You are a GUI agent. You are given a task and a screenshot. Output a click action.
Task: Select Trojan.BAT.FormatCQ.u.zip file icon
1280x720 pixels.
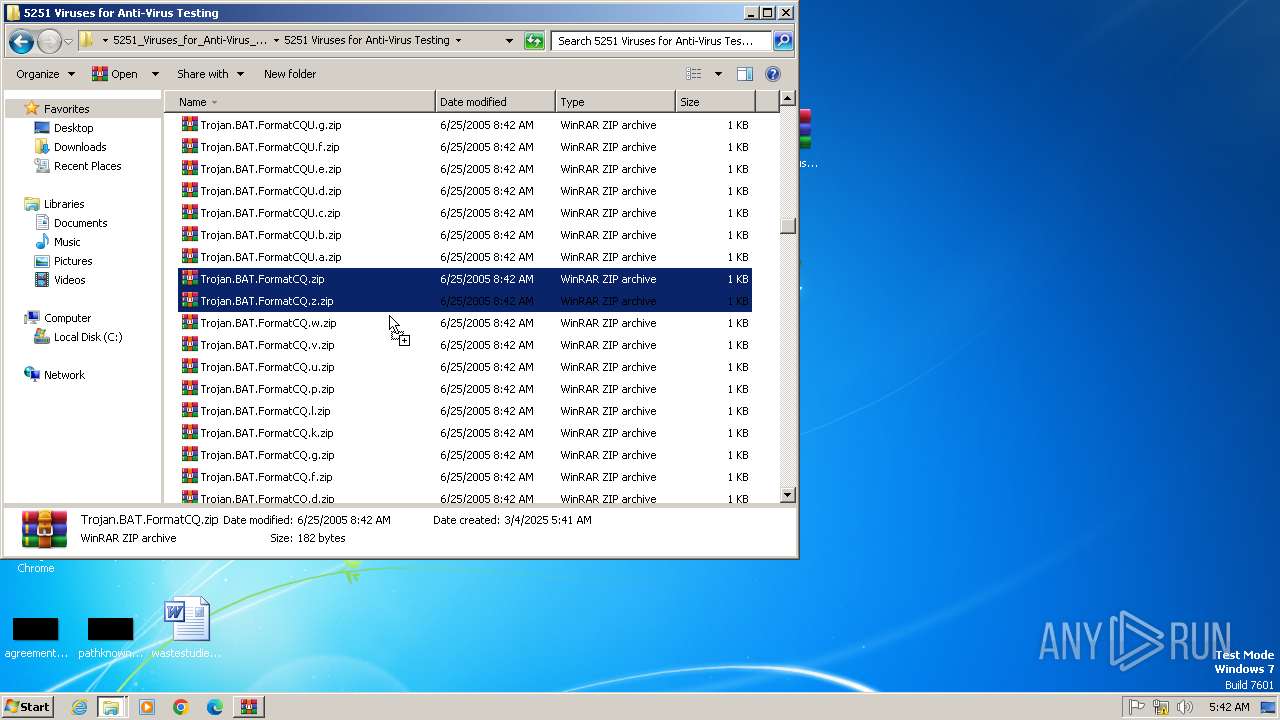coord(189,367)
